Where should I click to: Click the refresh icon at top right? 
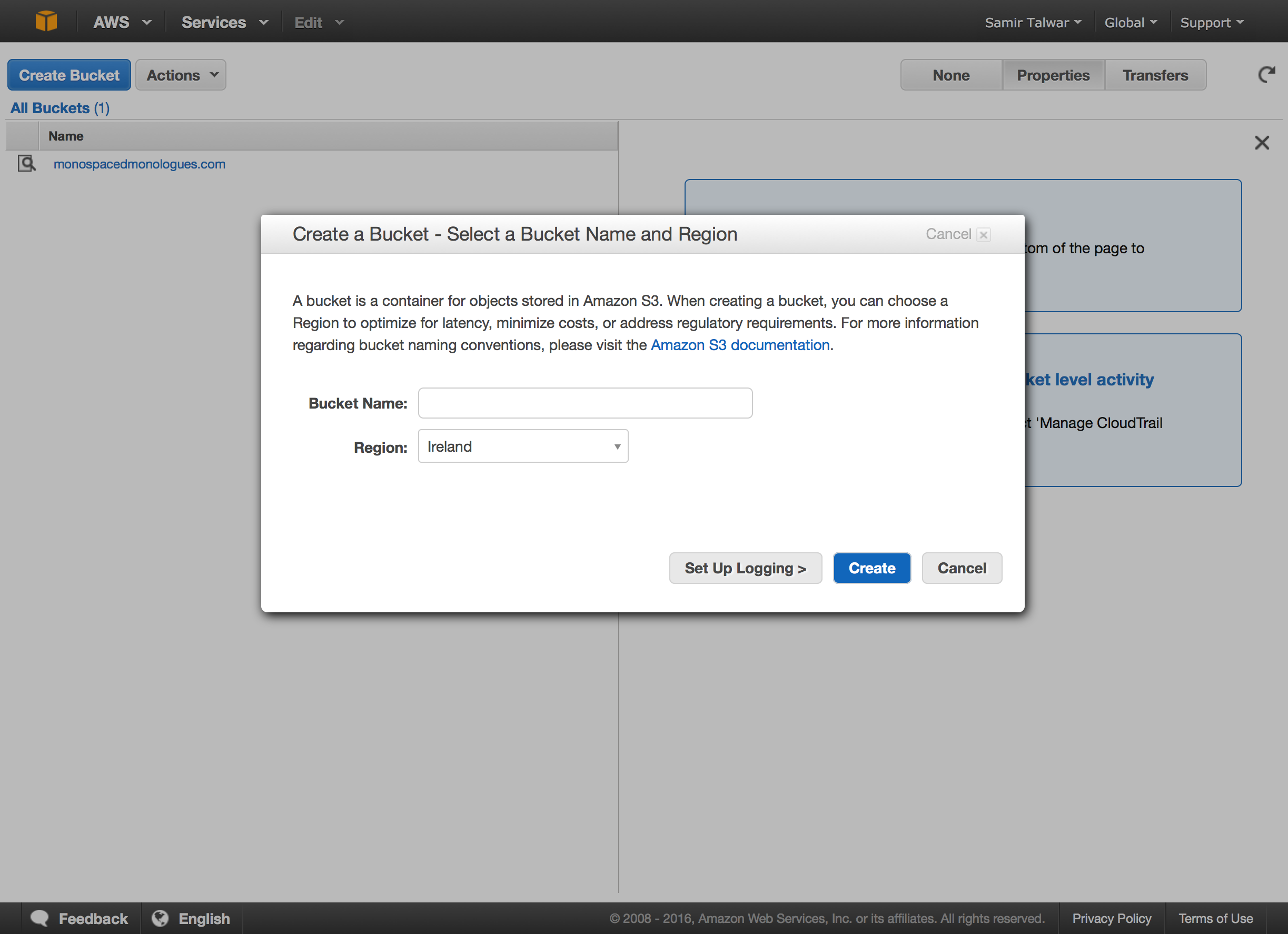pyautogui.click(x=1266, y=74)
